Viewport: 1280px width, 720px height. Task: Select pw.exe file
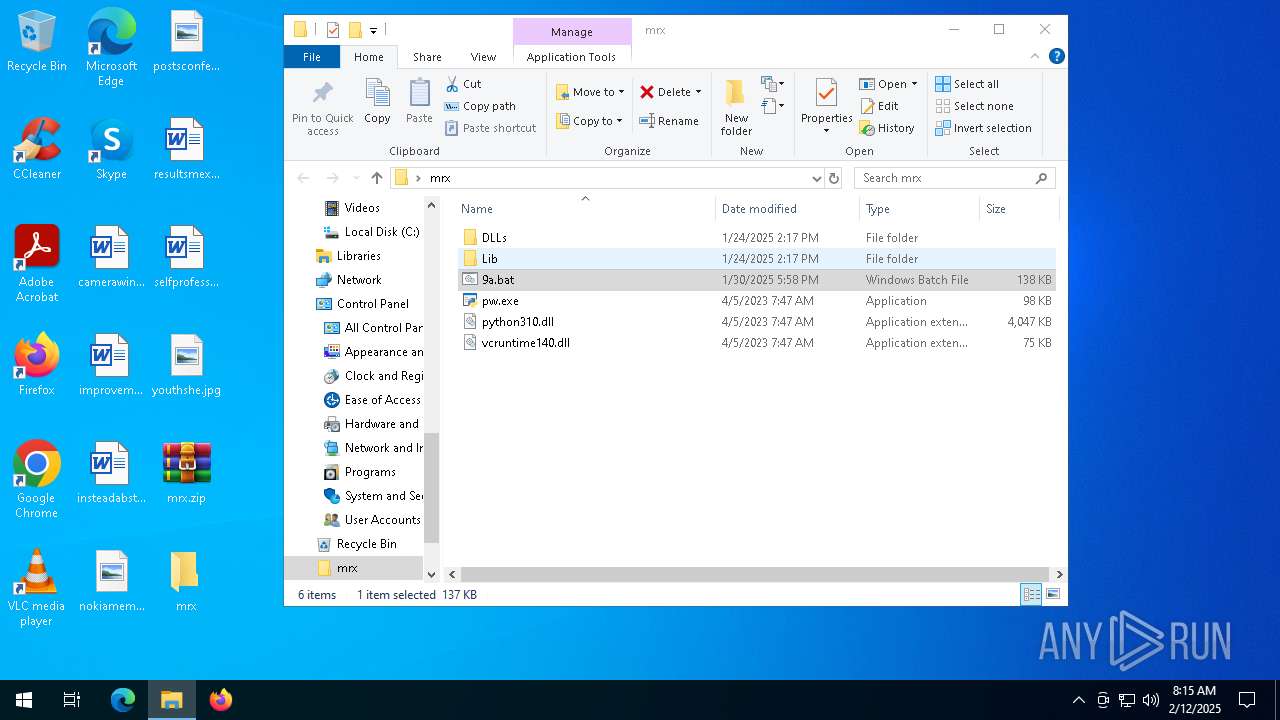point(757,301)
